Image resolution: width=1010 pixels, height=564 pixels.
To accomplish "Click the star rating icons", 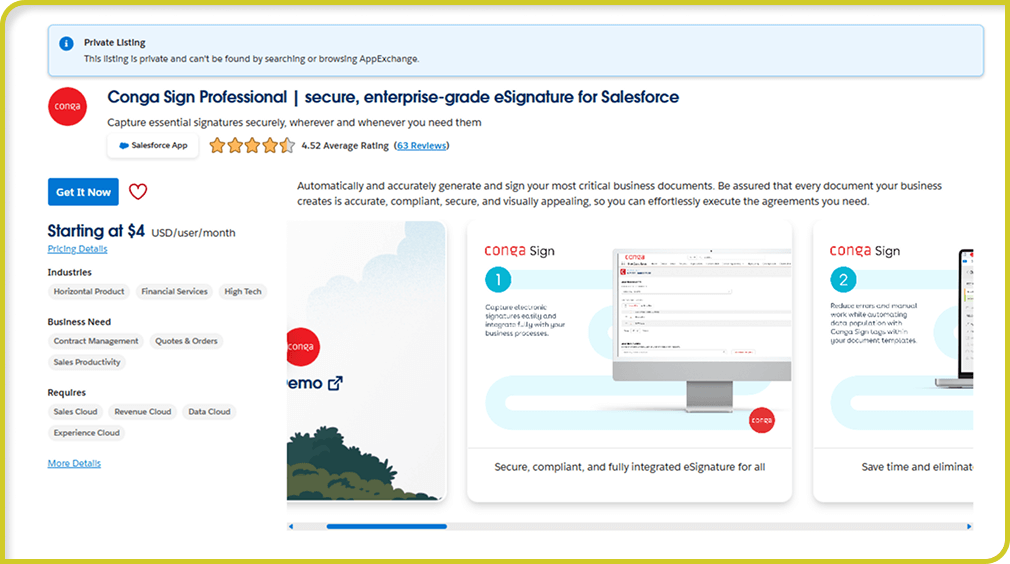I will (251, 145).
